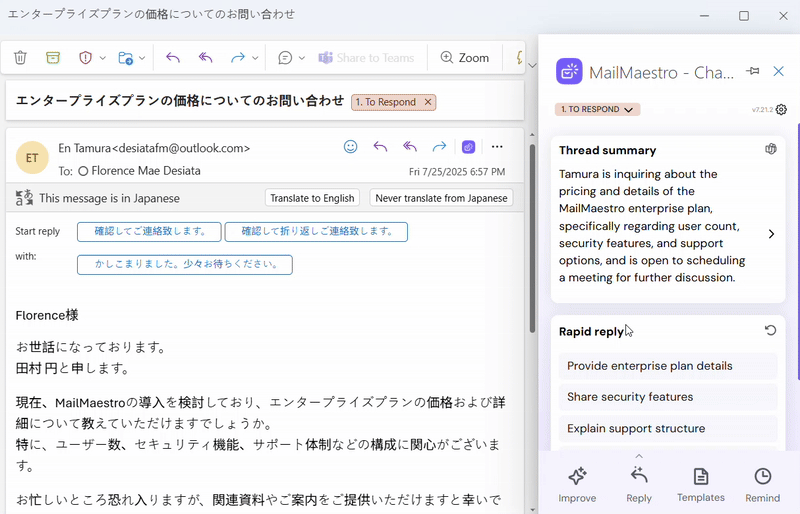Click Translate to English
The width and height of the screenshot is (800, 514).
pyautogui.click(x=312, y=198)
